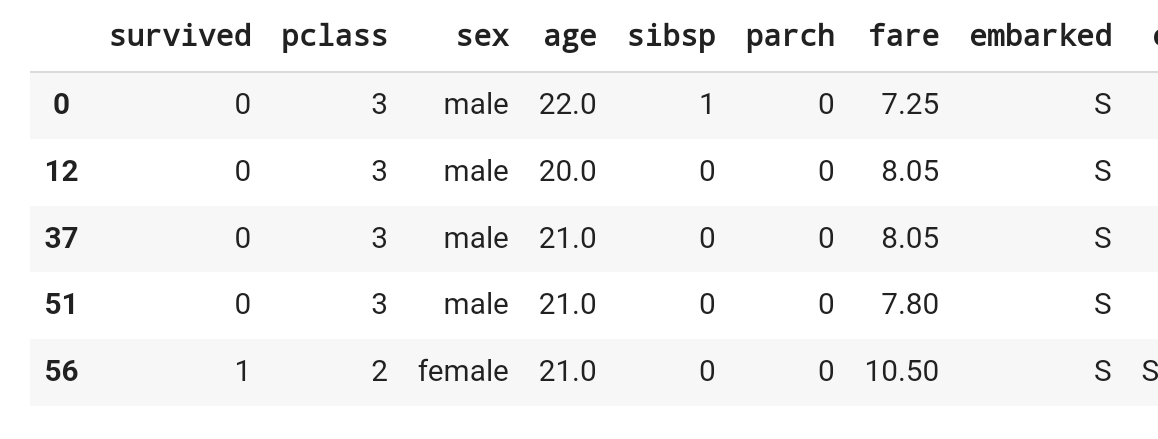Click the sibsp column header
Viewport: 1158px width, 439px height.
coord(671,35)
